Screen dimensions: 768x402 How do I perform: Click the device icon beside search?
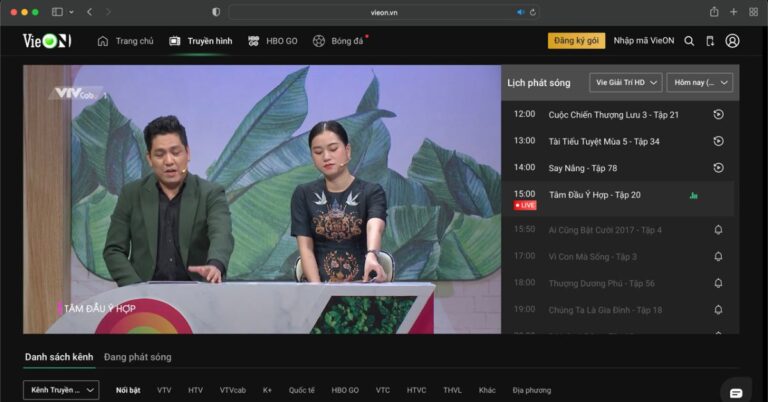[710, 41]
